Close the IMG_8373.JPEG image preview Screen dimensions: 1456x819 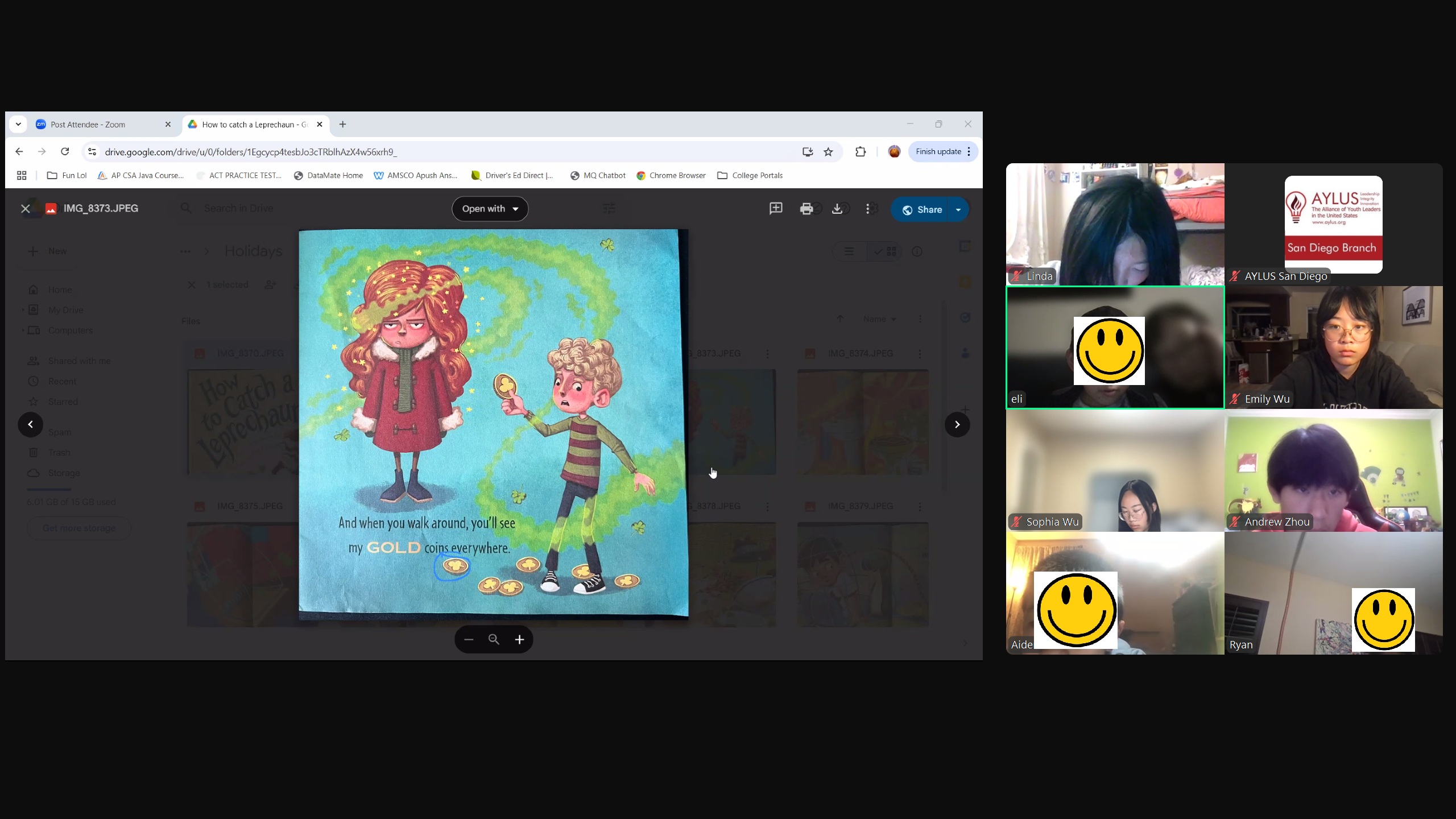point(26,209)
